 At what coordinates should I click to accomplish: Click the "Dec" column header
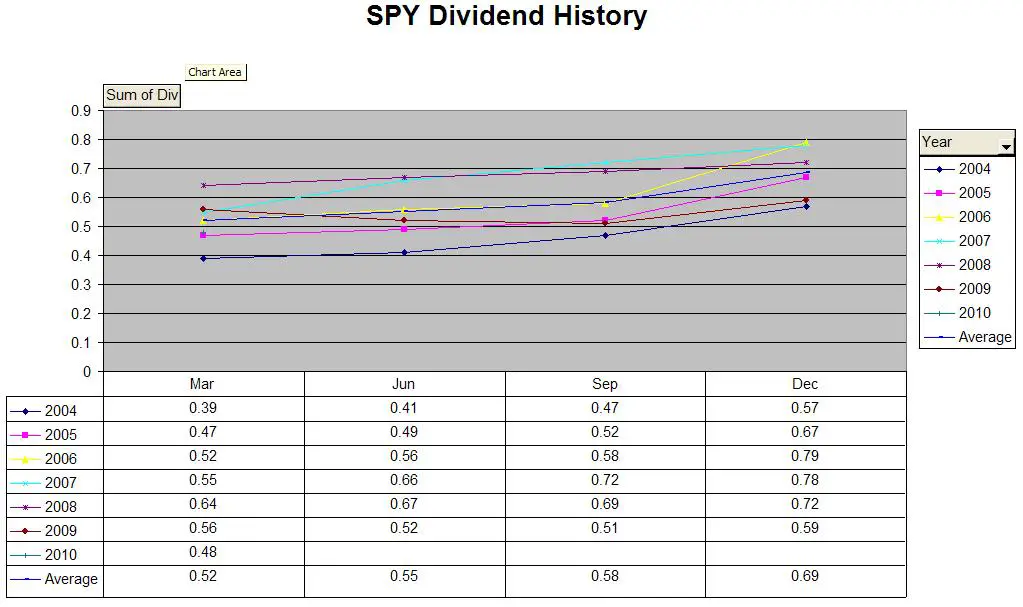805,384
